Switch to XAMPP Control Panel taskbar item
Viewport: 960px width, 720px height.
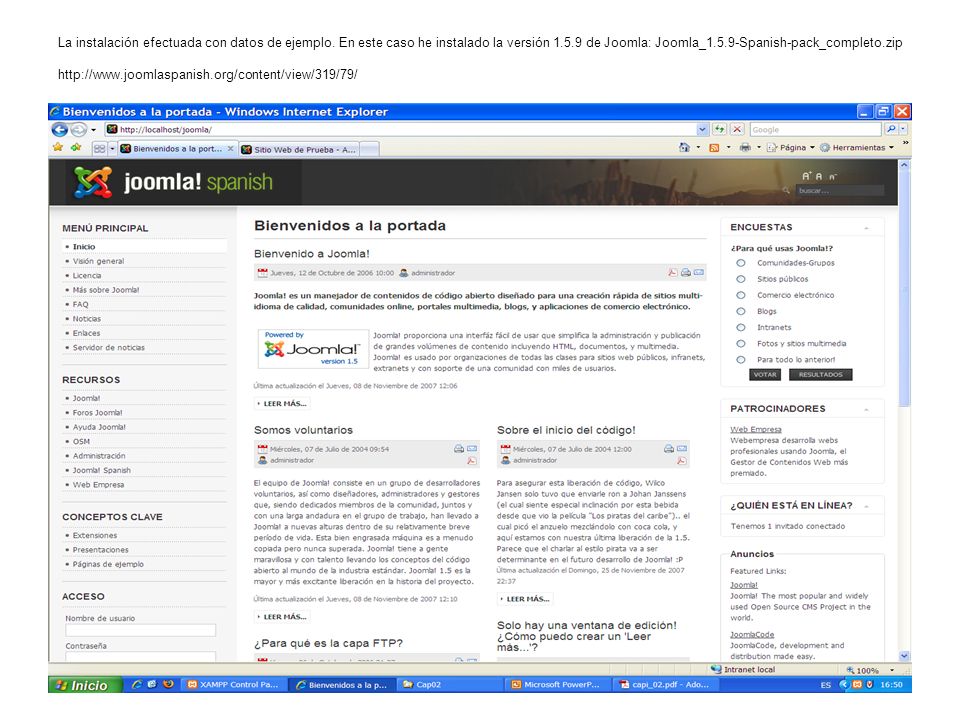(x=233, y=684)
